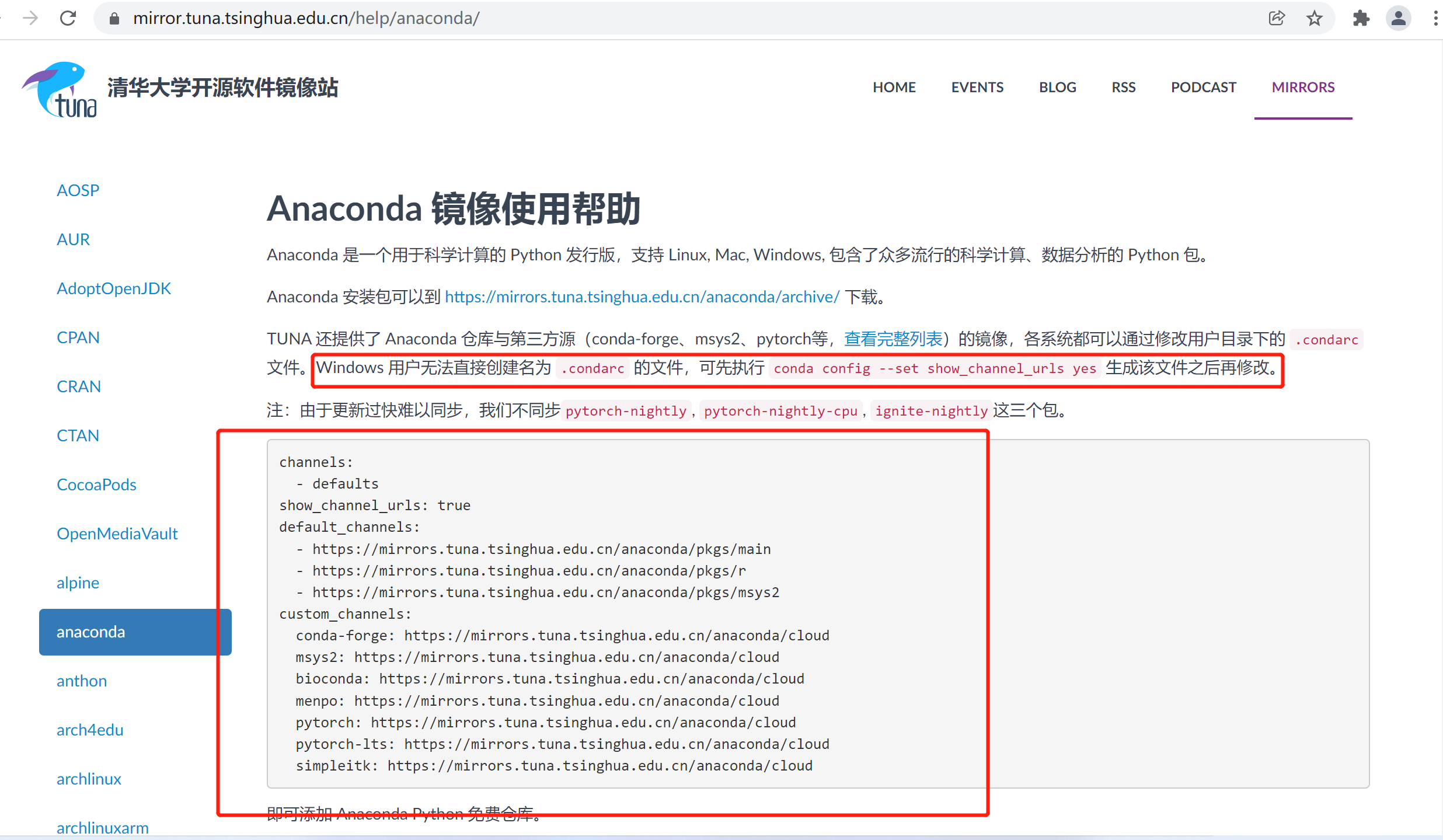Click the 查看完整列表 link
1443x840 pixels.
tap(893, 339)
